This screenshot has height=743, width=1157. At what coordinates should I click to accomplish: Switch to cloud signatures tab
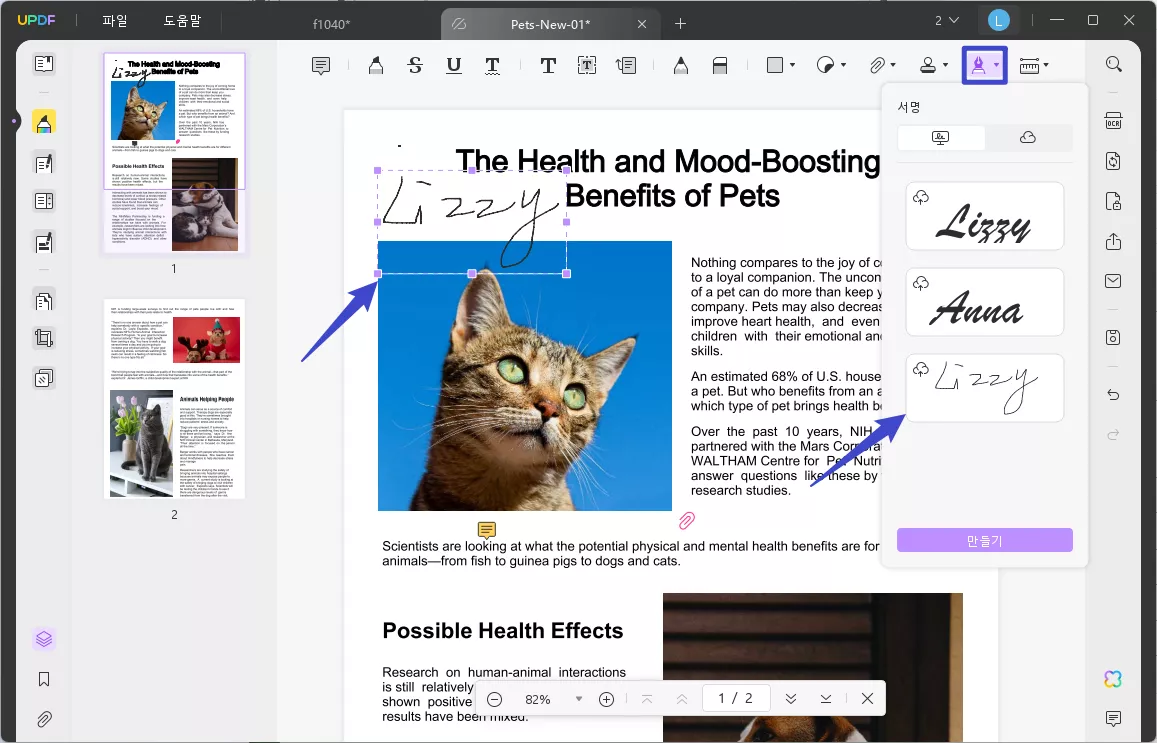[x=1028, y=138]
